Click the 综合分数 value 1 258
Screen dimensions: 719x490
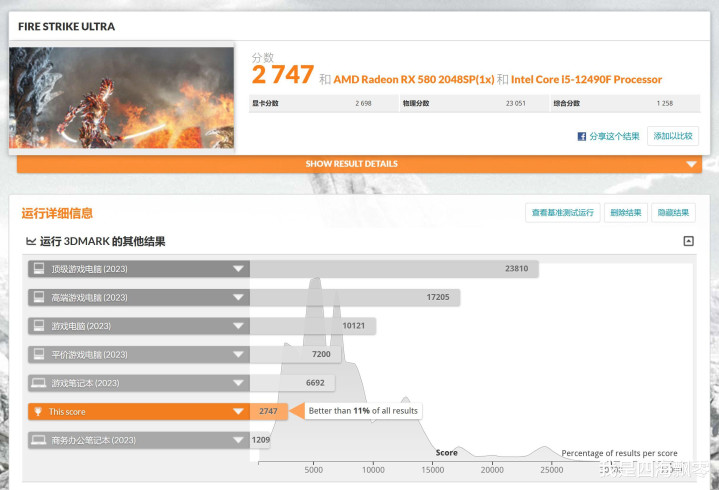(664, 104)
